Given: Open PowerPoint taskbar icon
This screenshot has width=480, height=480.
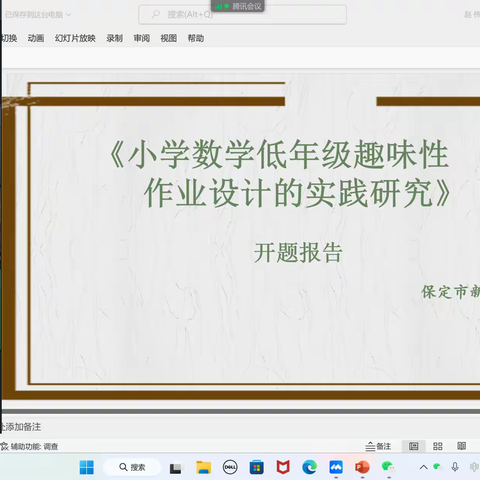Looking at the screenshot, I should 362,467.
